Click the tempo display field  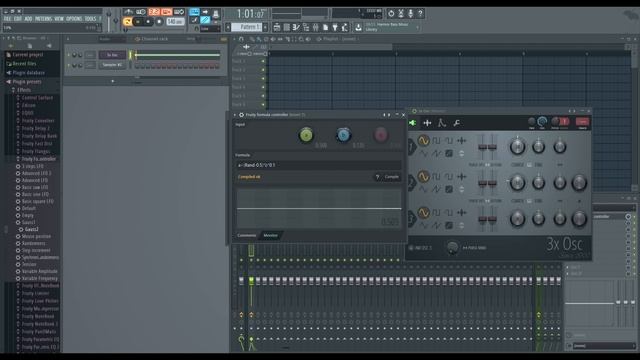(x=175, y=22)
